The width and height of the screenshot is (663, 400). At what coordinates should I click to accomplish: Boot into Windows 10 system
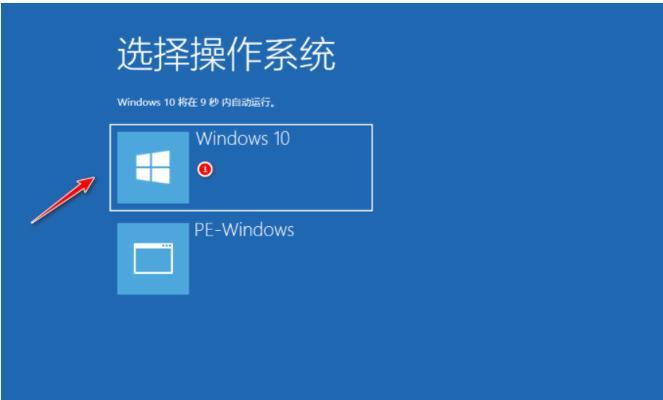pos(241,167)
